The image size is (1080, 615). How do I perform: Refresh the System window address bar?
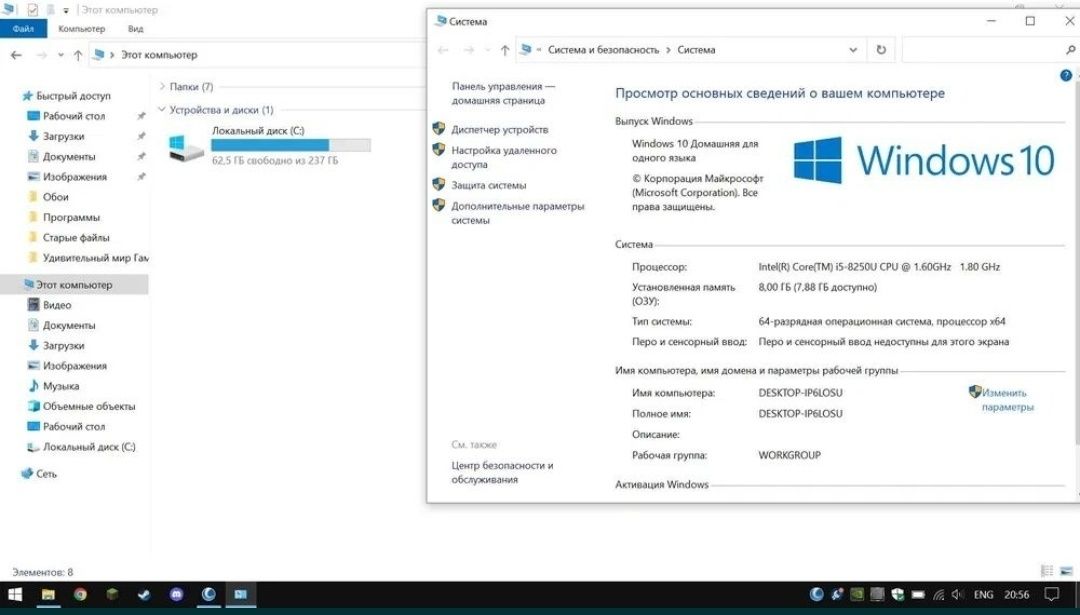pos(881,50)
